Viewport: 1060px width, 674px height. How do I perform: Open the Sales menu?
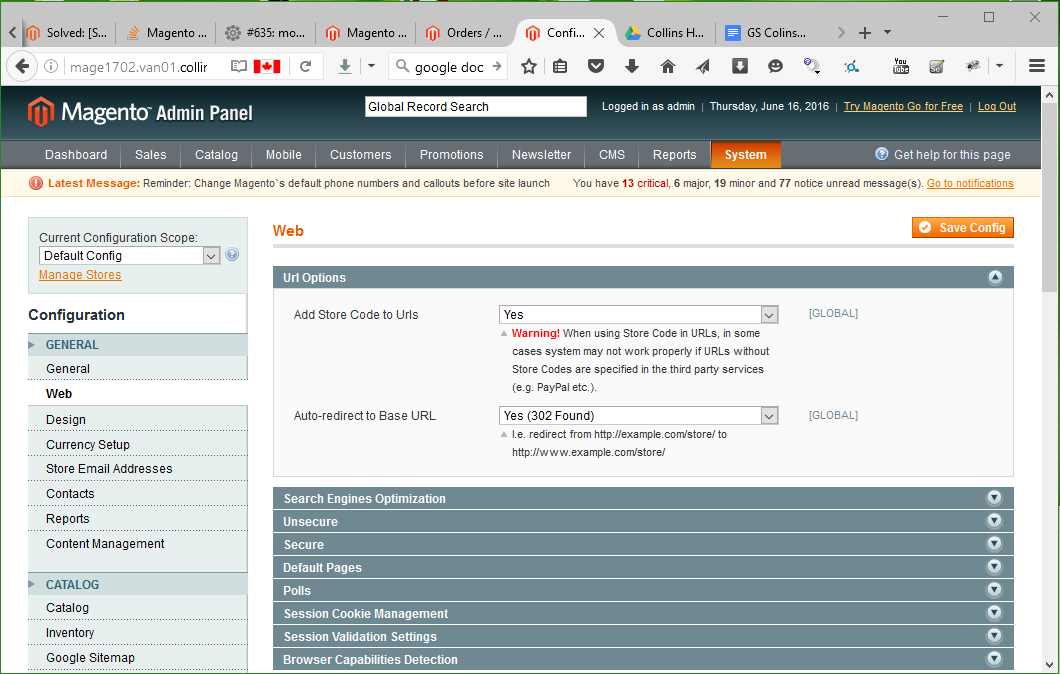click(151, 155)
